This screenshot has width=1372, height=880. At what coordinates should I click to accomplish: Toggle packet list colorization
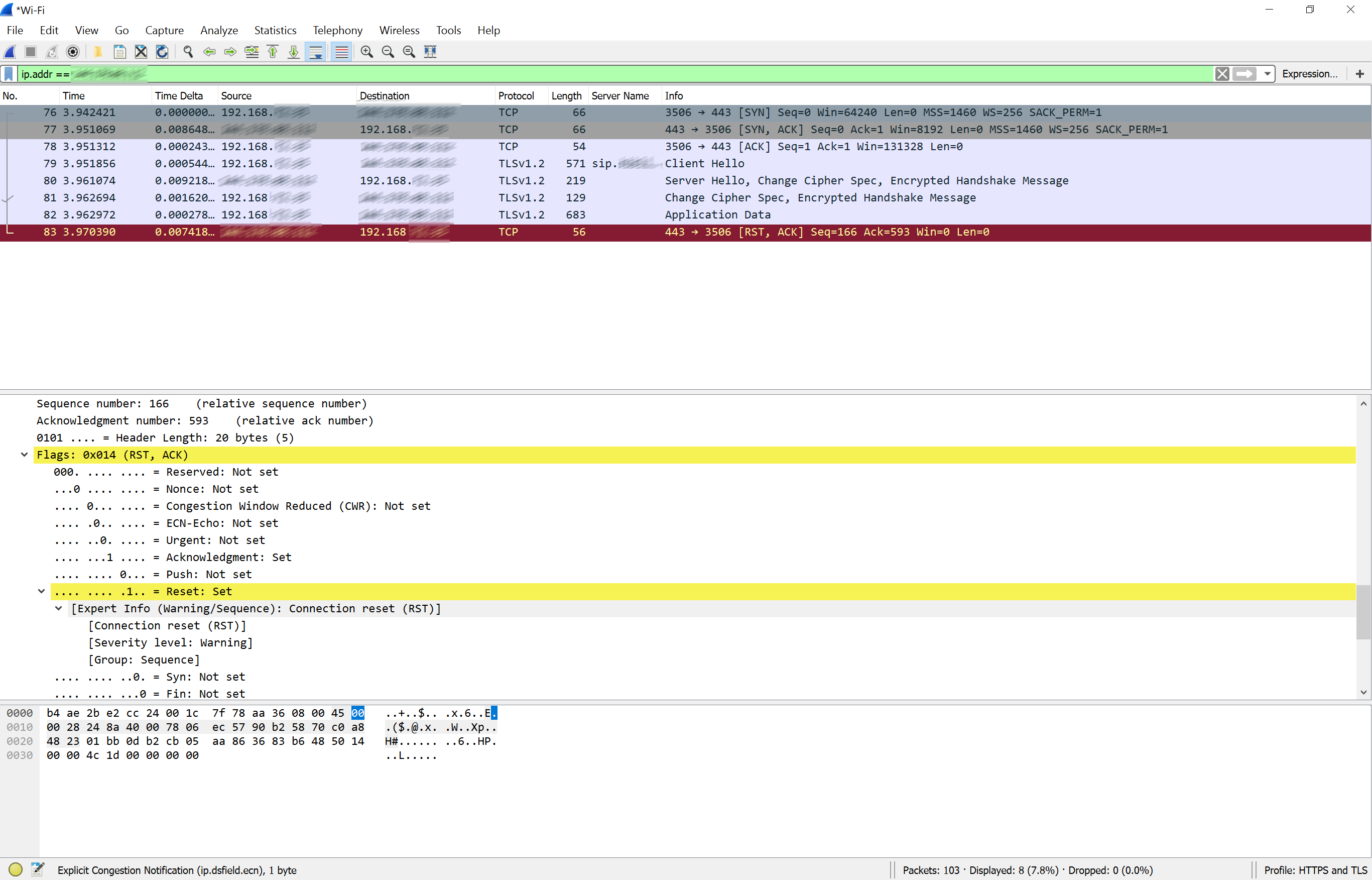pos(341,51)
